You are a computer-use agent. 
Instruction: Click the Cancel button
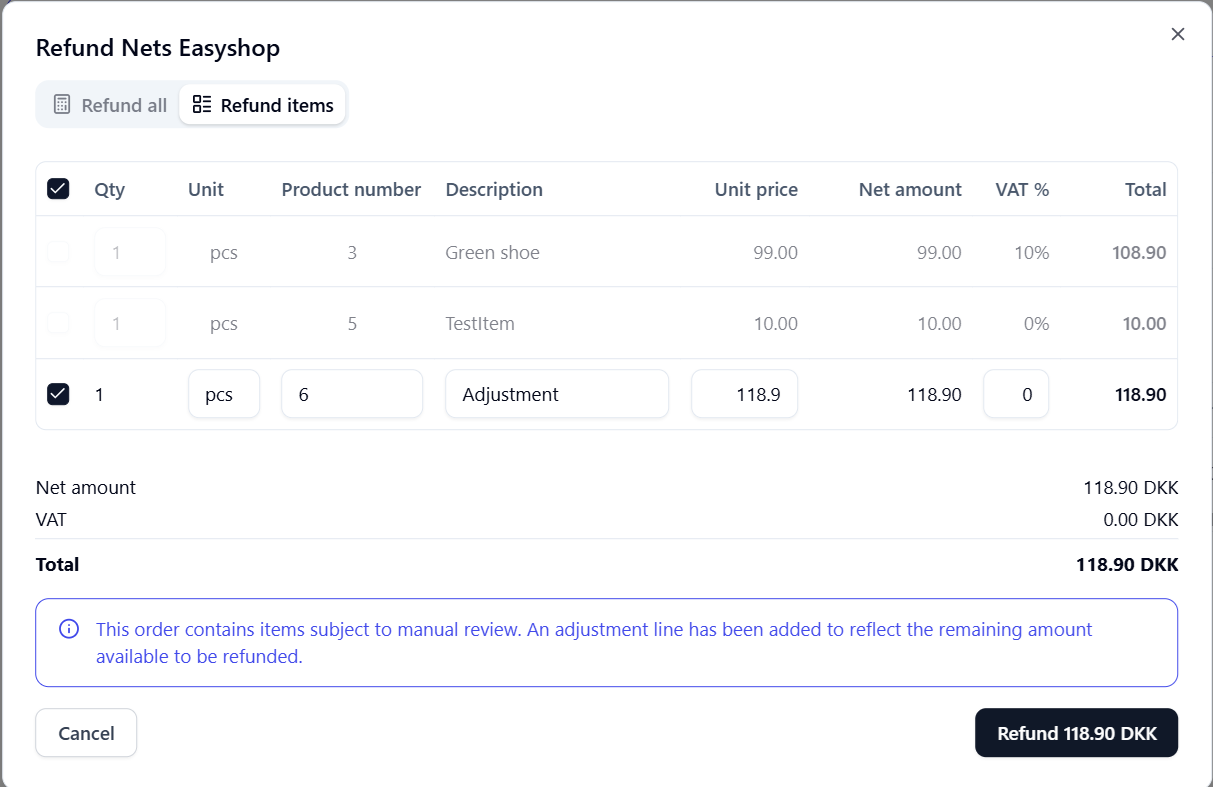[x=86, y=733]
